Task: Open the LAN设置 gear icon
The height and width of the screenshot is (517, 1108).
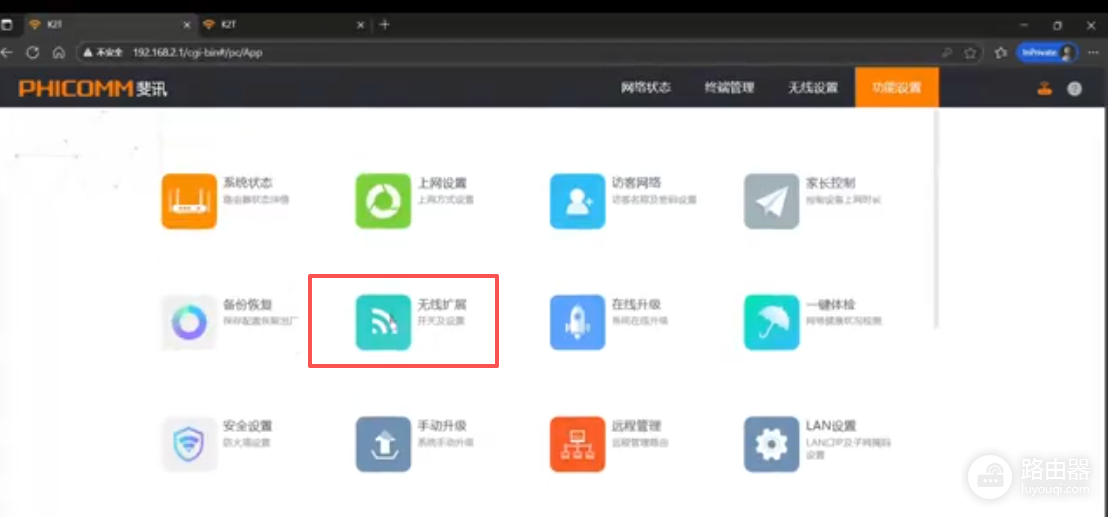Action: [772, 444]
